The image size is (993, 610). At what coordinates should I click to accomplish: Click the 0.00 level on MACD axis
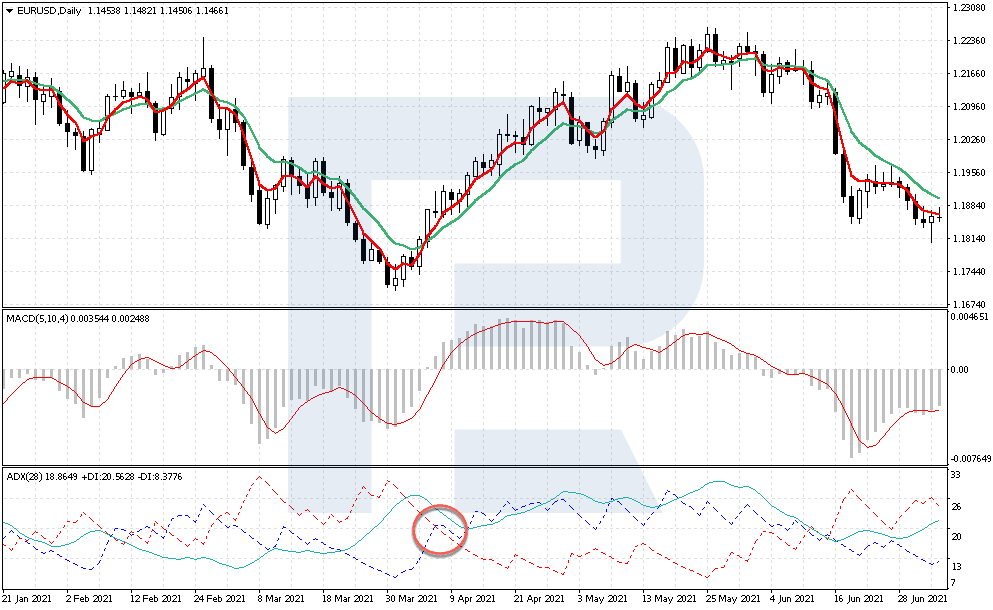958,370
